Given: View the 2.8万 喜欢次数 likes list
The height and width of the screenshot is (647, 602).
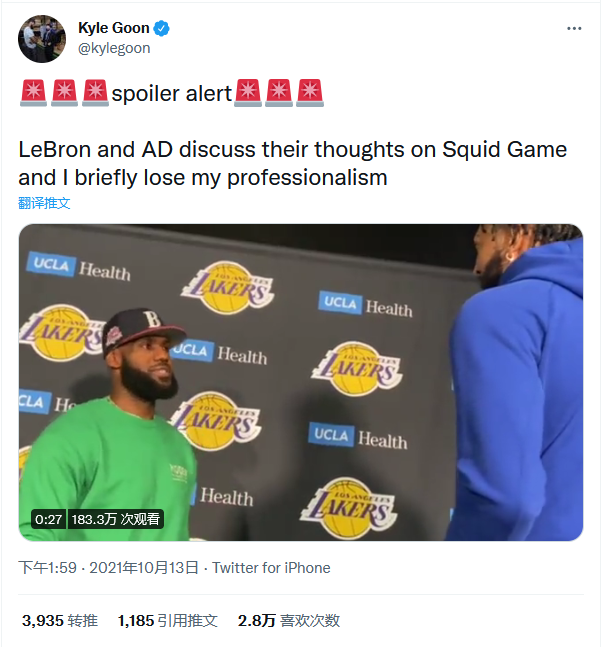Looking at the screenshot, I should point(288,621).
